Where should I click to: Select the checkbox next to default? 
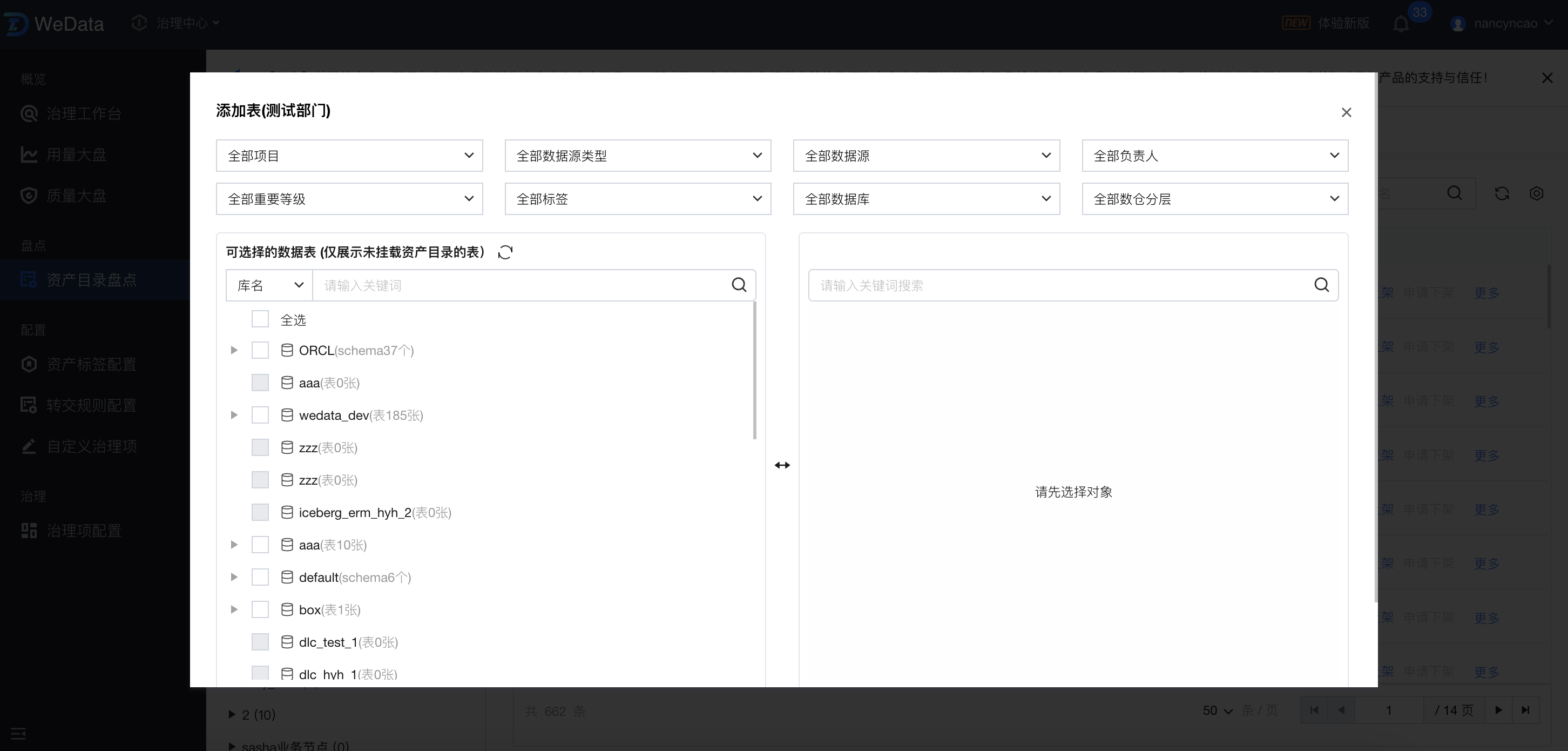point(260,578)
